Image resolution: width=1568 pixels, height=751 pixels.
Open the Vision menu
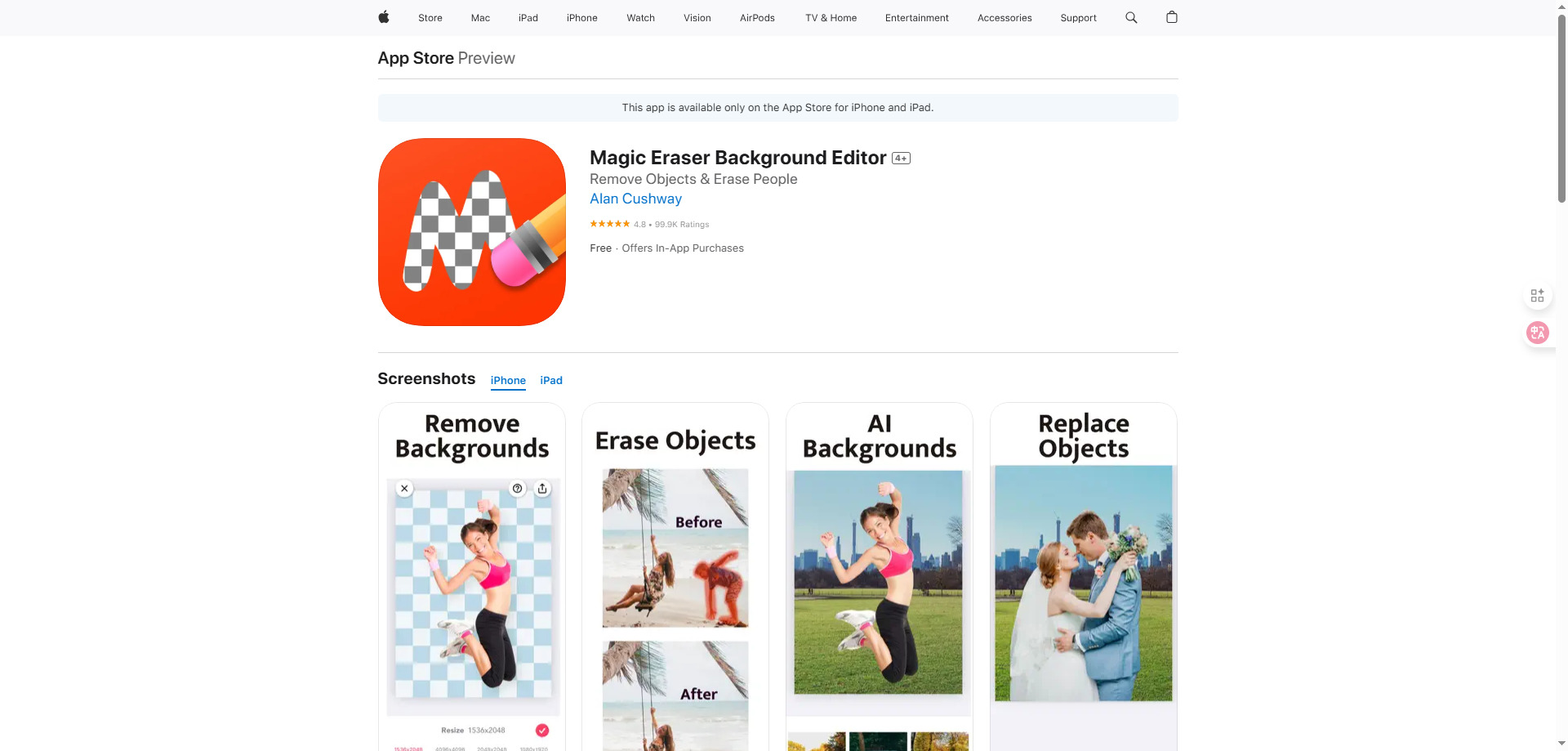[697, 18]
